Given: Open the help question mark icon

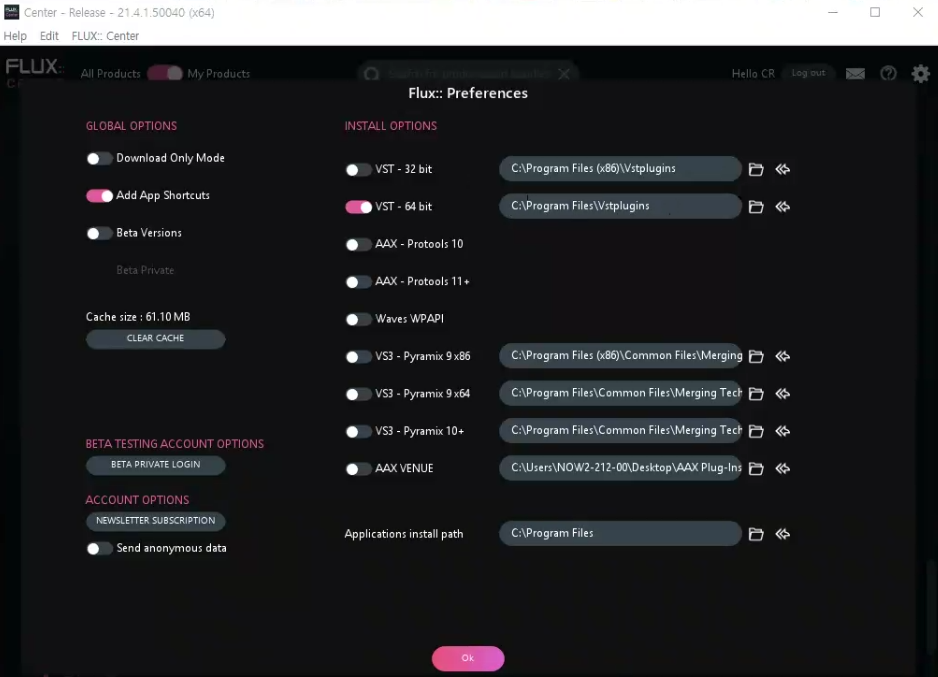Looking at the screenshot, I should (x=888, y=74).
